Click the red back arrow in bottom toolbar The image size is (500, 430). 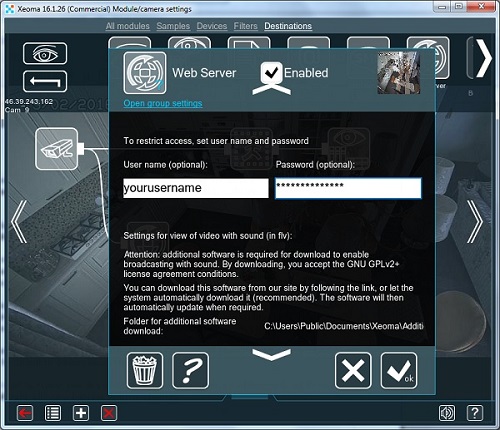[25, 413]
